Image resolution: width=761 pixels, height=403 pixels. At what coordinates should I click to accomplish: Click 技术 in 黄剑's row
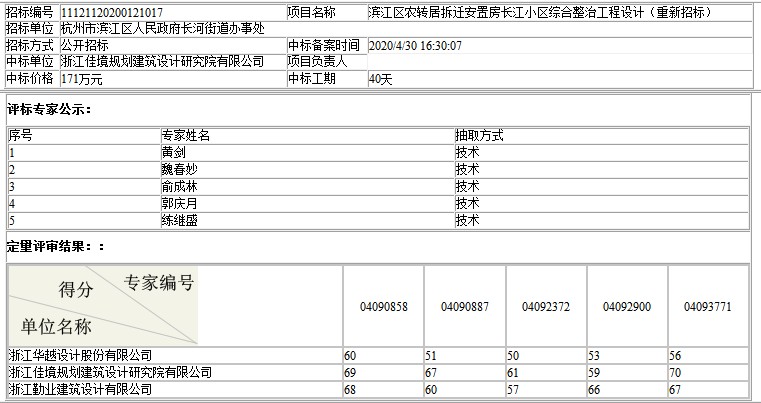(x=467, y=152)
